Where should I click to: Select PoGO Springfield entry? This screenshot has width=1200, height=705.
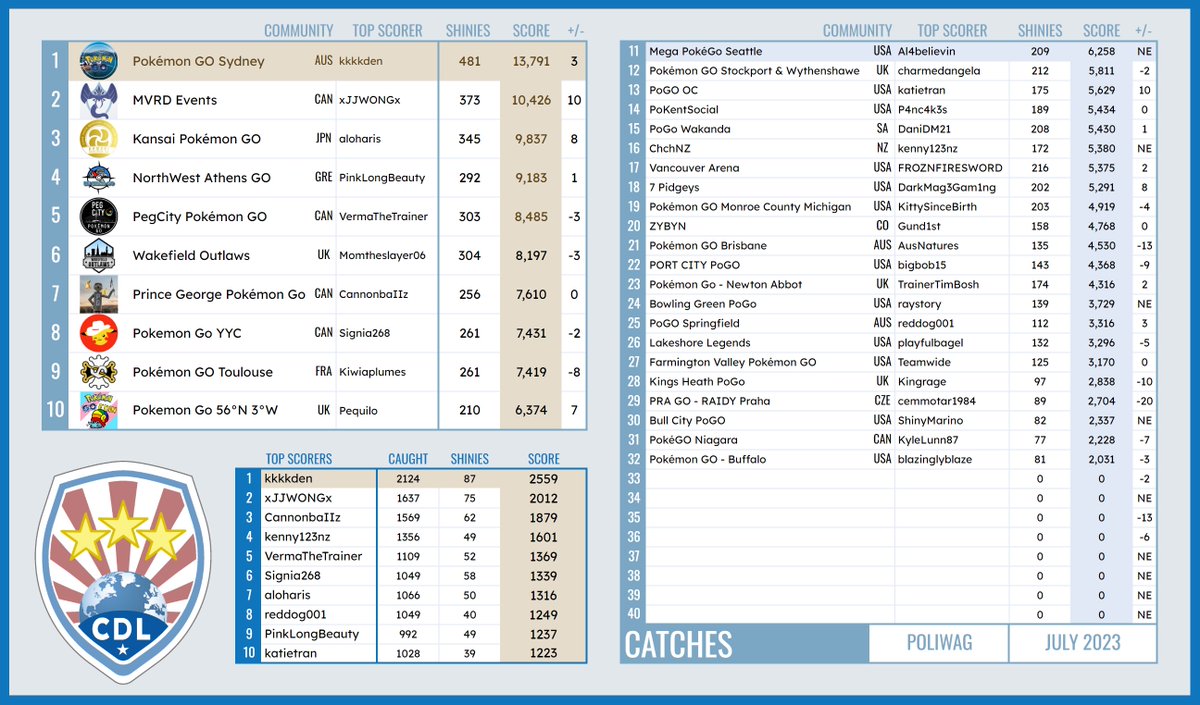click(x=694, y=323)
